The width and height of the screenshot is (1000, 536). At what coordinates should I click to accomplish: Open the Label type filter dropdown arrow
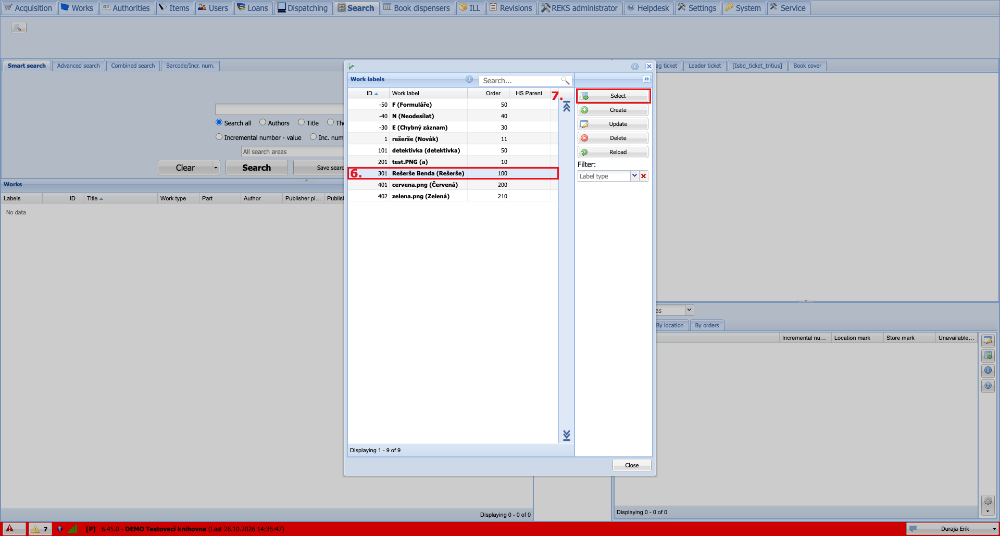635,176
